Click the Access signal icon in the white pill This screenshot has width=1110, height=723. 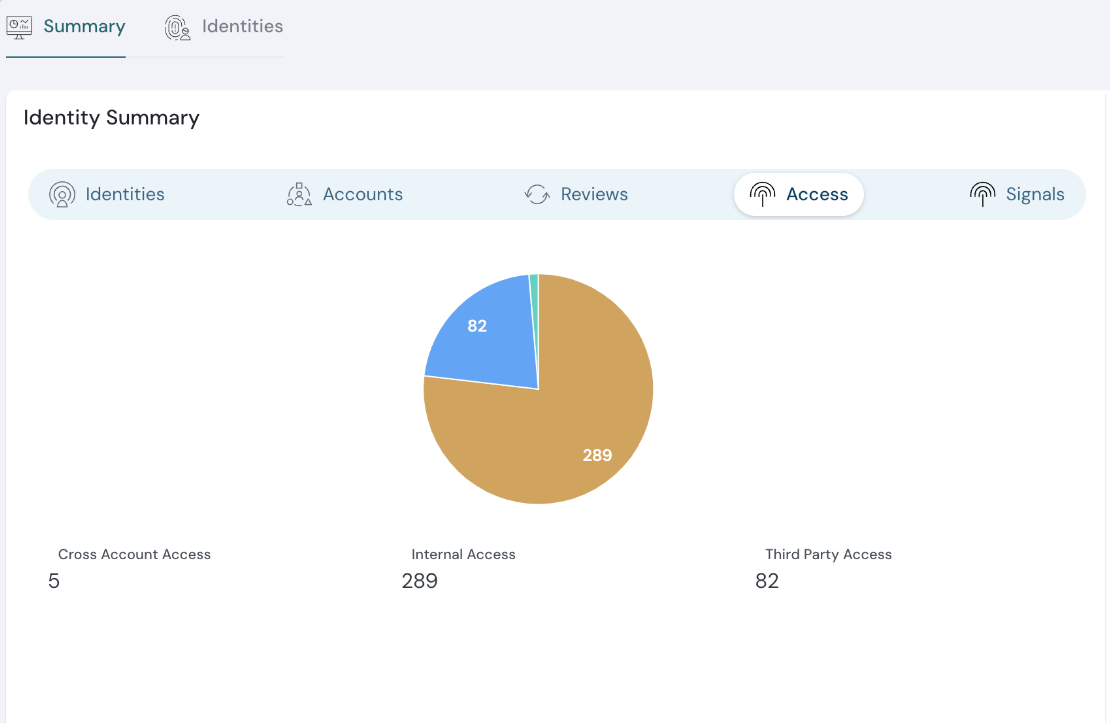761,194
